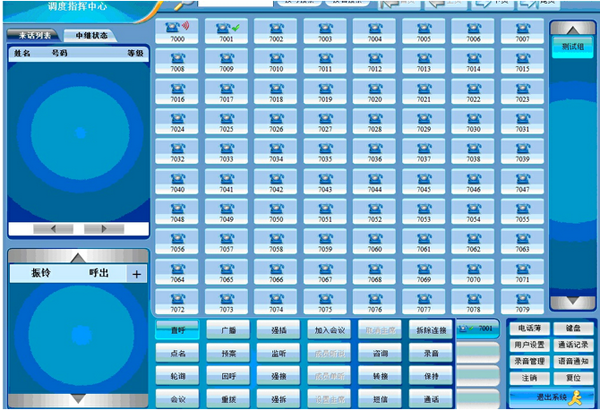This screenshot has width=600, height=410.
Task: Toggle the 录音 recording button
Action: [x=431, y=353]
